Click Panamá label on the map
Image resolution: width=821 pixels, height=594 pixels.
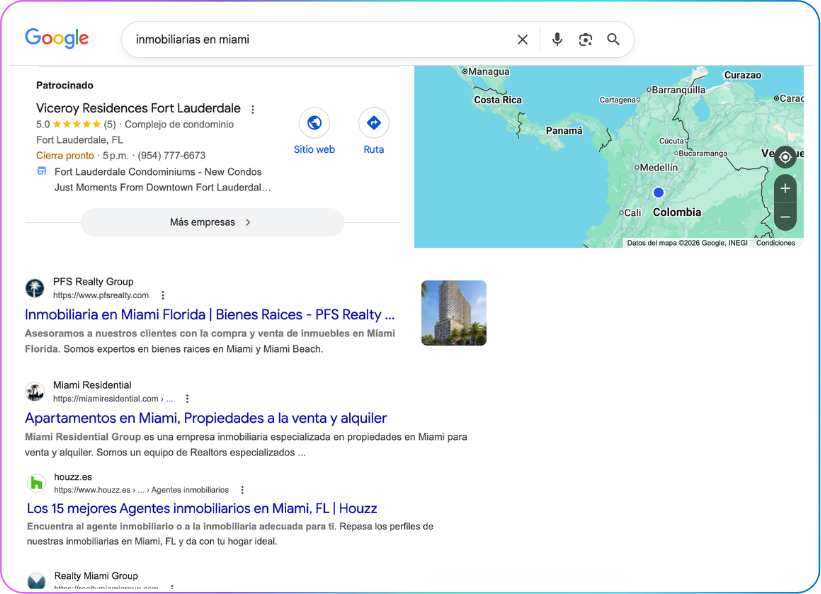click(x=564, y=130)
